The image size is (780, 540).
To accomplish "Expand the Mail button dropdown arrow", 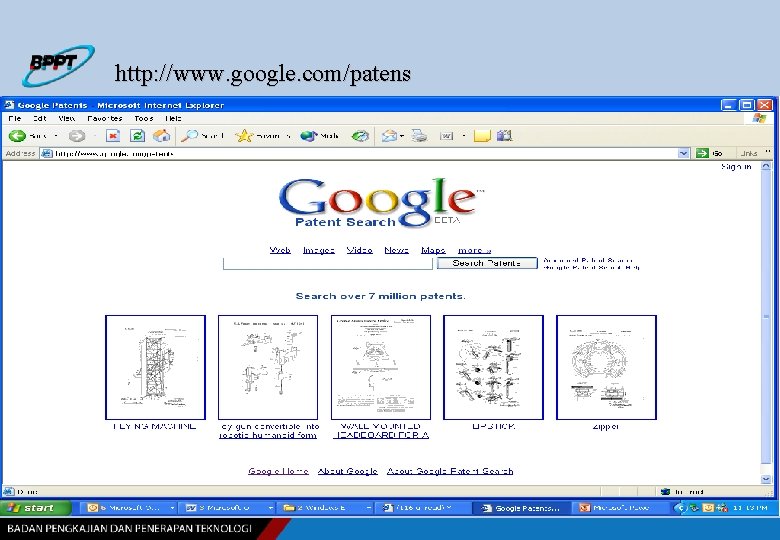I will coord(401,136).
